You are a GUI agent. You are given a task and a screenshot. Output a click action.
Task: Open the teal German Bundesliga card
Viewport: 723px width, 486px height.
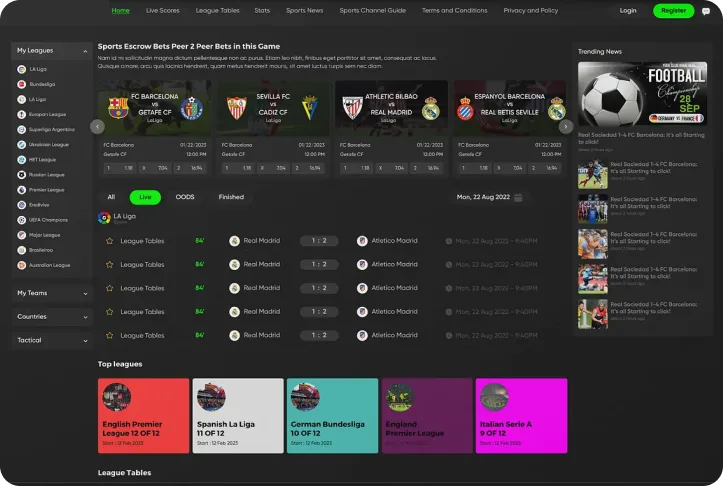point(332,415)
